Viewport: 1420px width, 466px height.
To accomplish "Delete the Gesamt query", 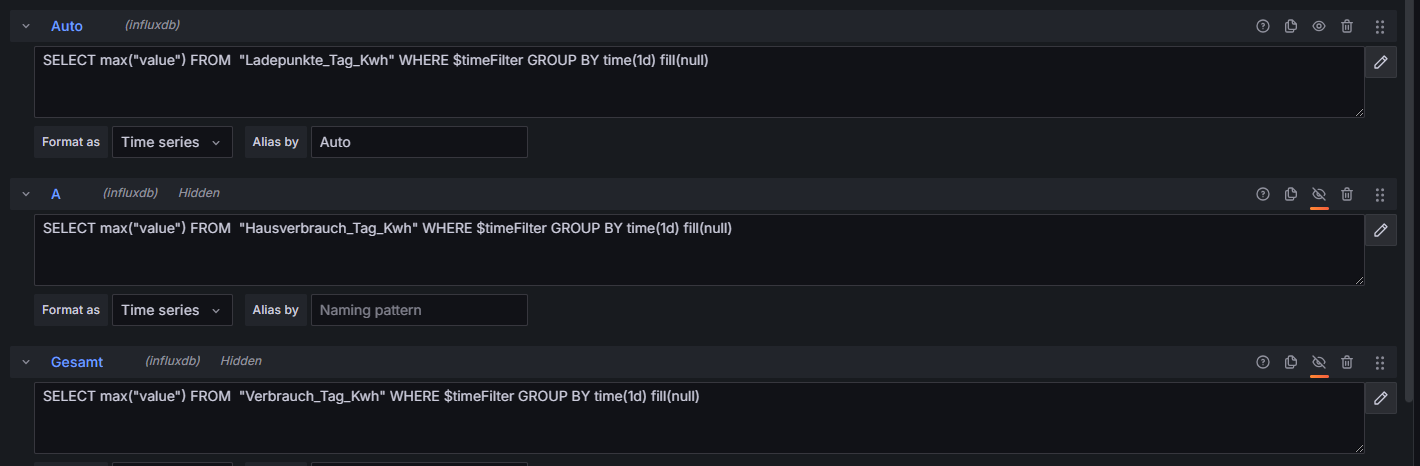I will click(1347, 362).
